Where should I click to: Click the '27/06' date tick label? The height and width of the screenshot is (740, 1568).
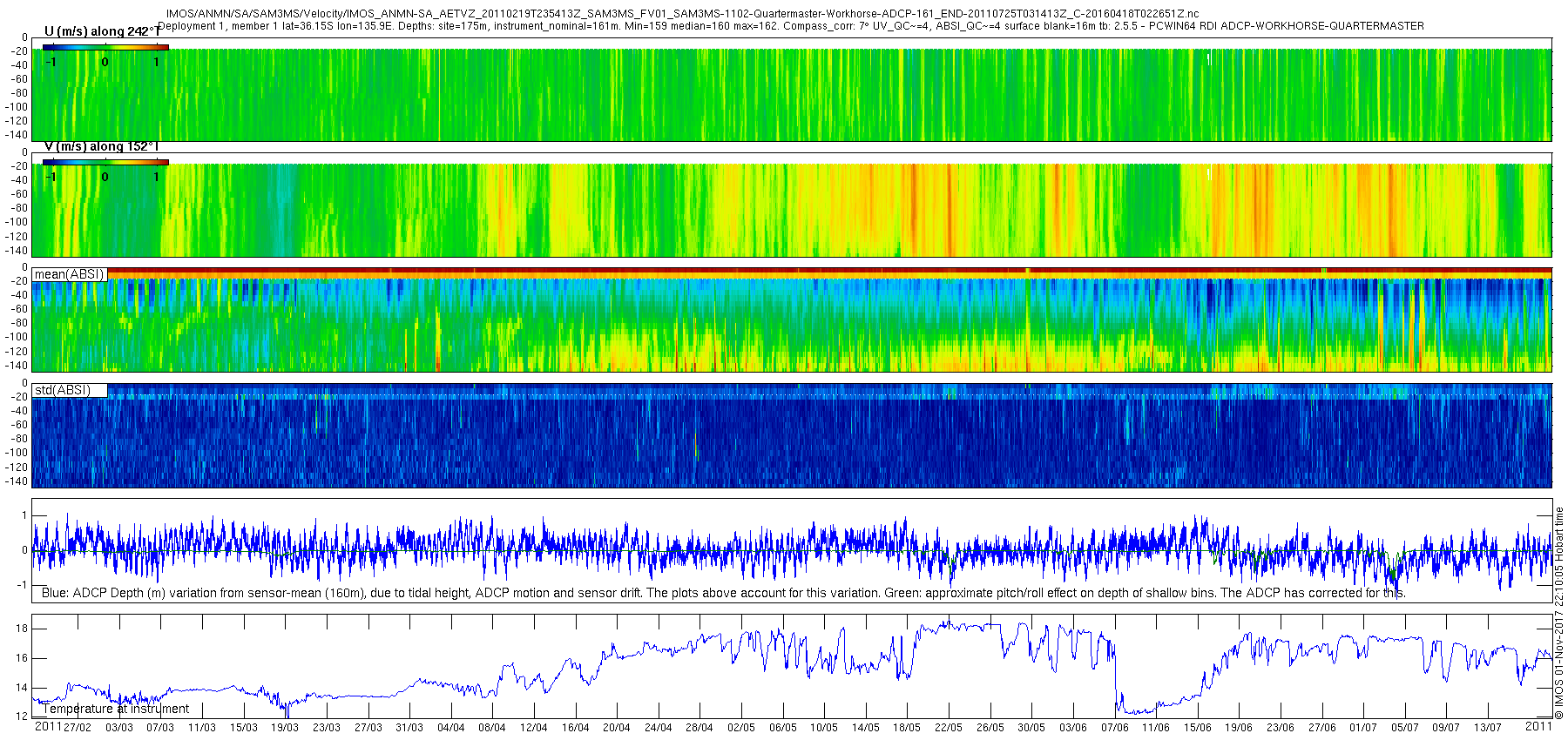coord(1322,728)
